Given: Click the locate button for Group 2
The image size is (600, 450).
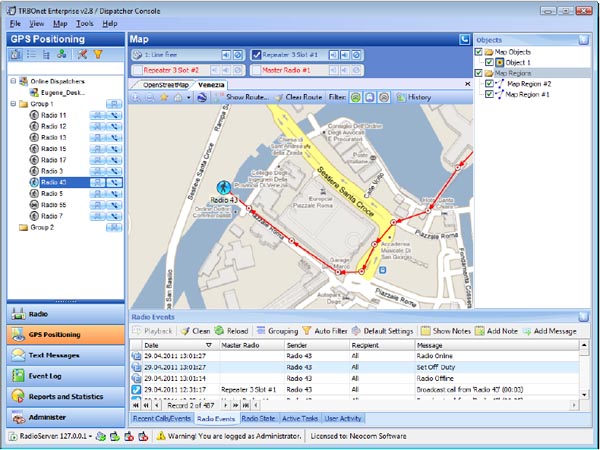Looking at the screenshot, I should [114, 228].
